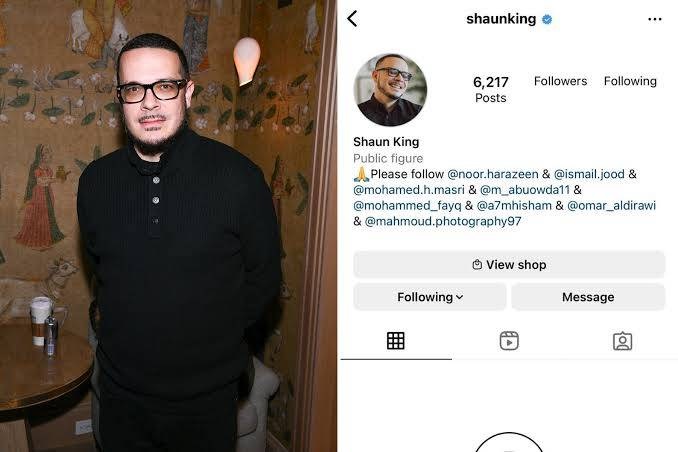Switch to the Reels tab
678x452 pixels.
(x=509, y=341)
